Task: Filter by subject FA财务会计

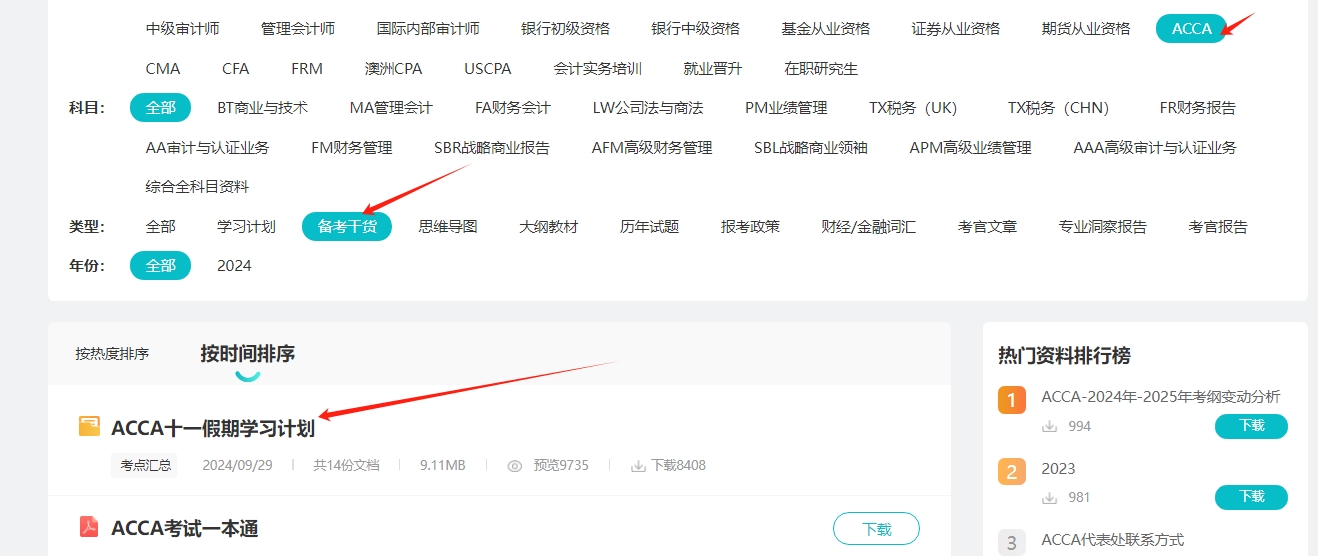Action: click(x=513, y=108)
